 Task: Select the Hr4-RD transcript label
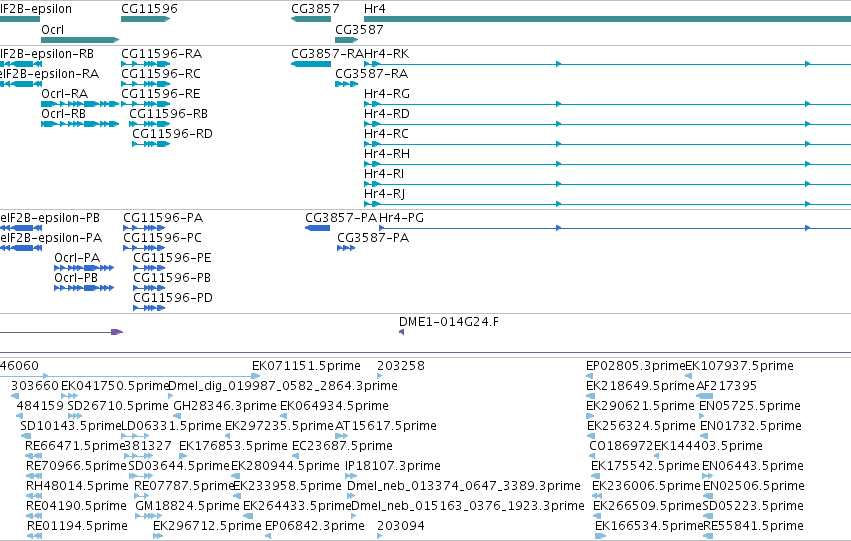click(x=387, y=114)
